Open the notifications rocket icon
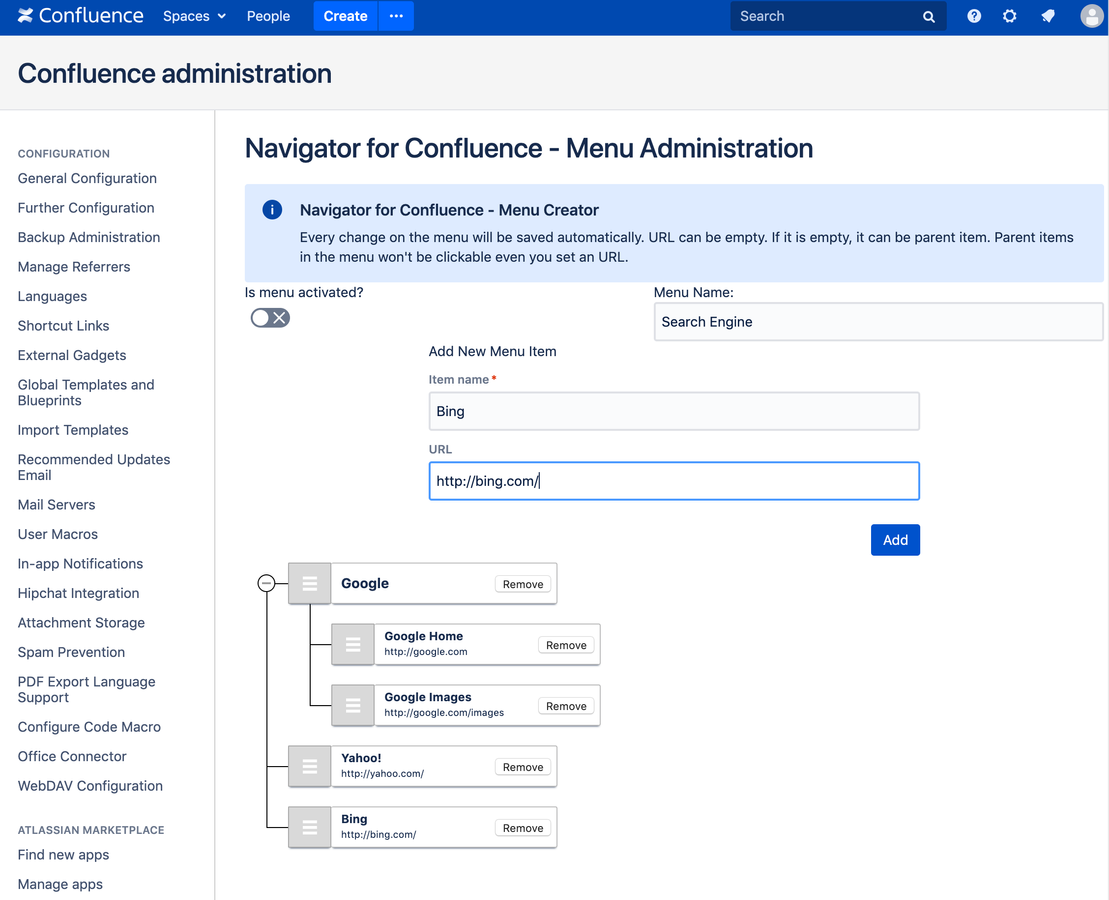The height and width of the screenshot is (900, 1109). [1048, 16]
